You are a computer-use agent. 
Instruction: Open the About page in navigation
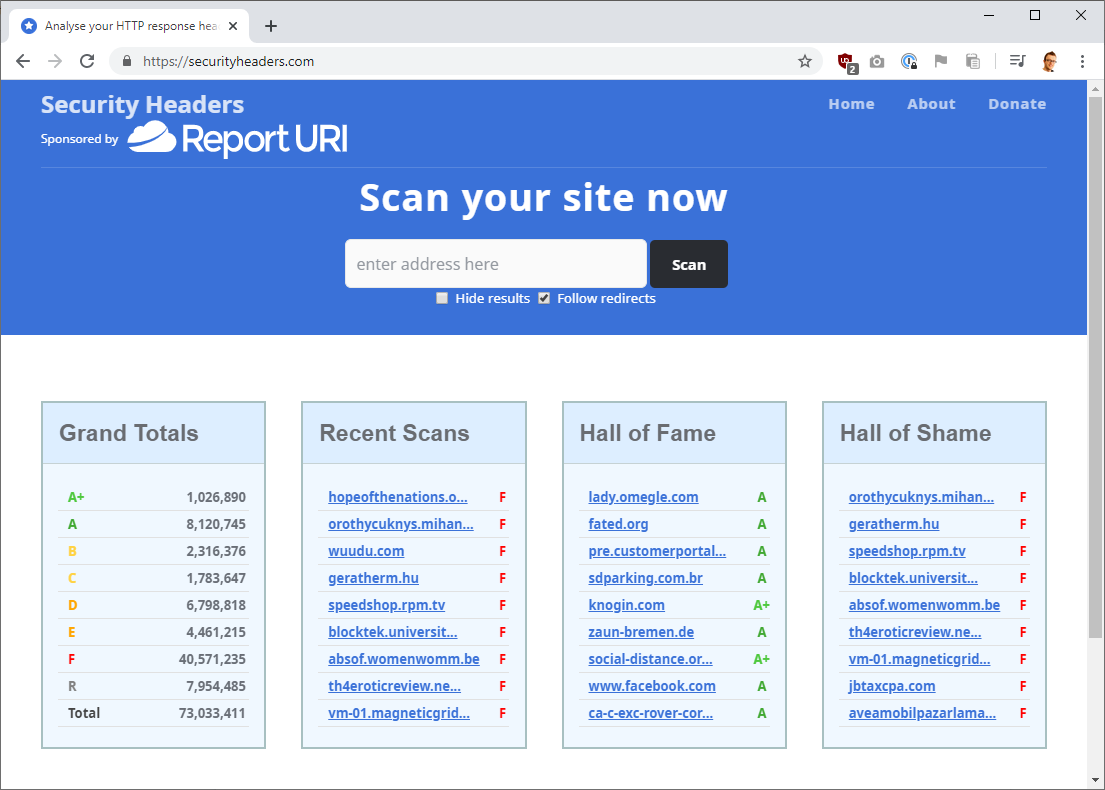[930, 104]
